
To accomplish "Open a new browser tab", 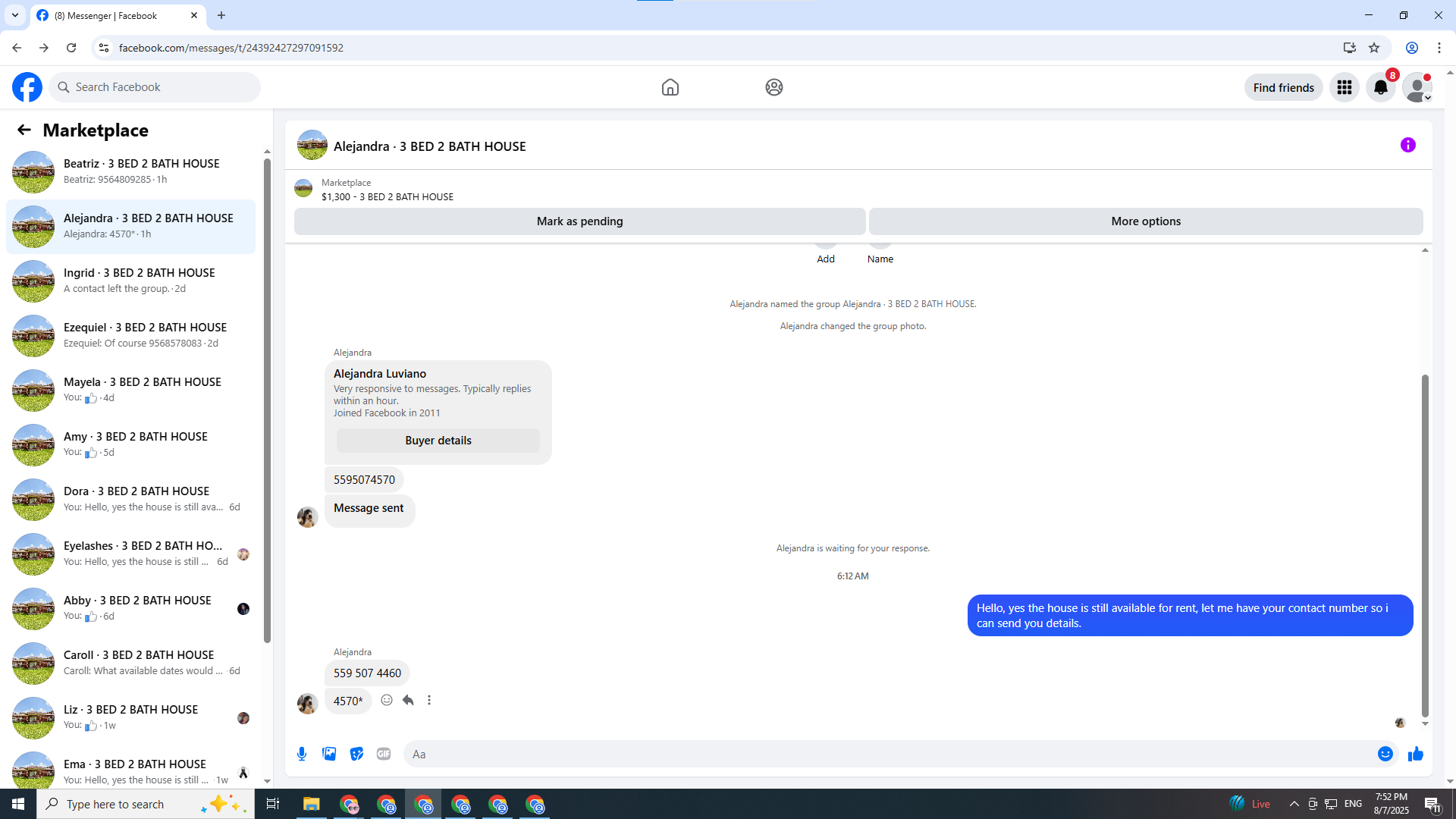I will (x=221, y=15).
